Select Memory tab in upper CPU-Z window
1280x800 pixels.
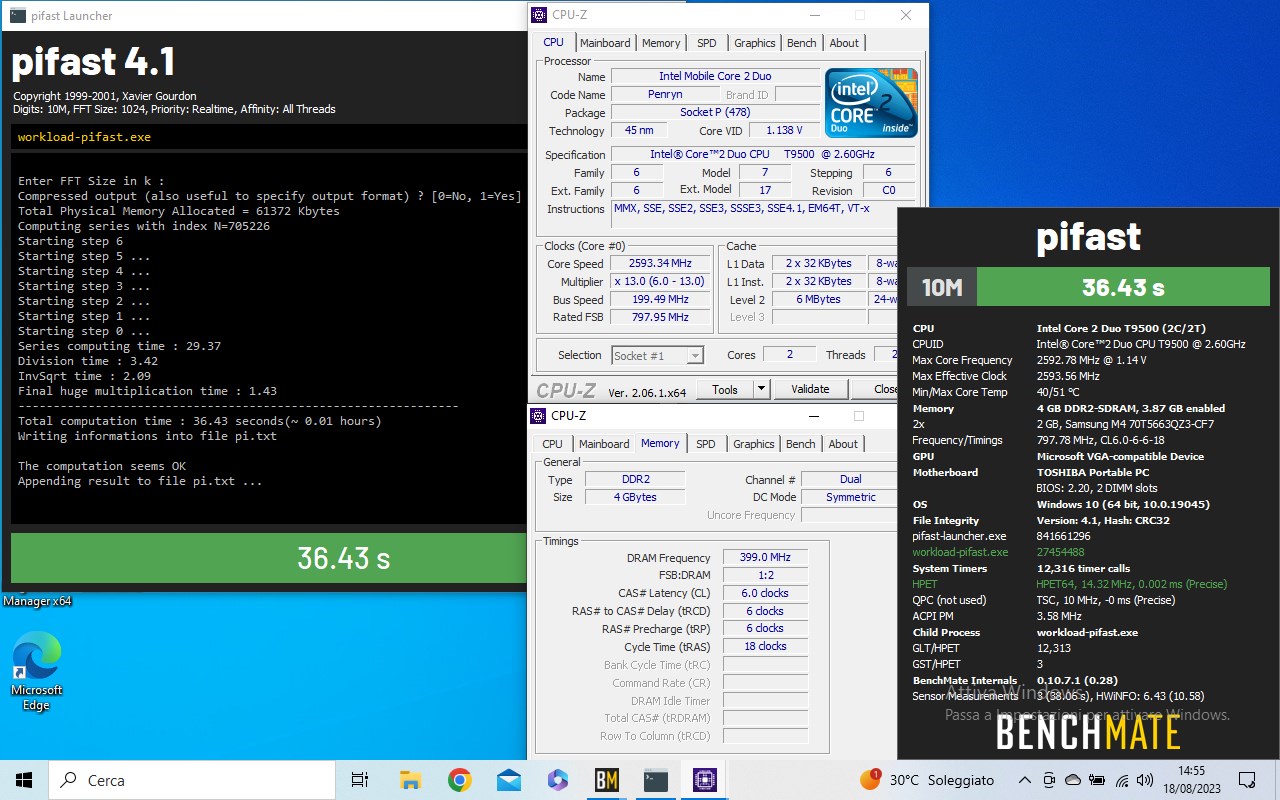coord(661,43)
